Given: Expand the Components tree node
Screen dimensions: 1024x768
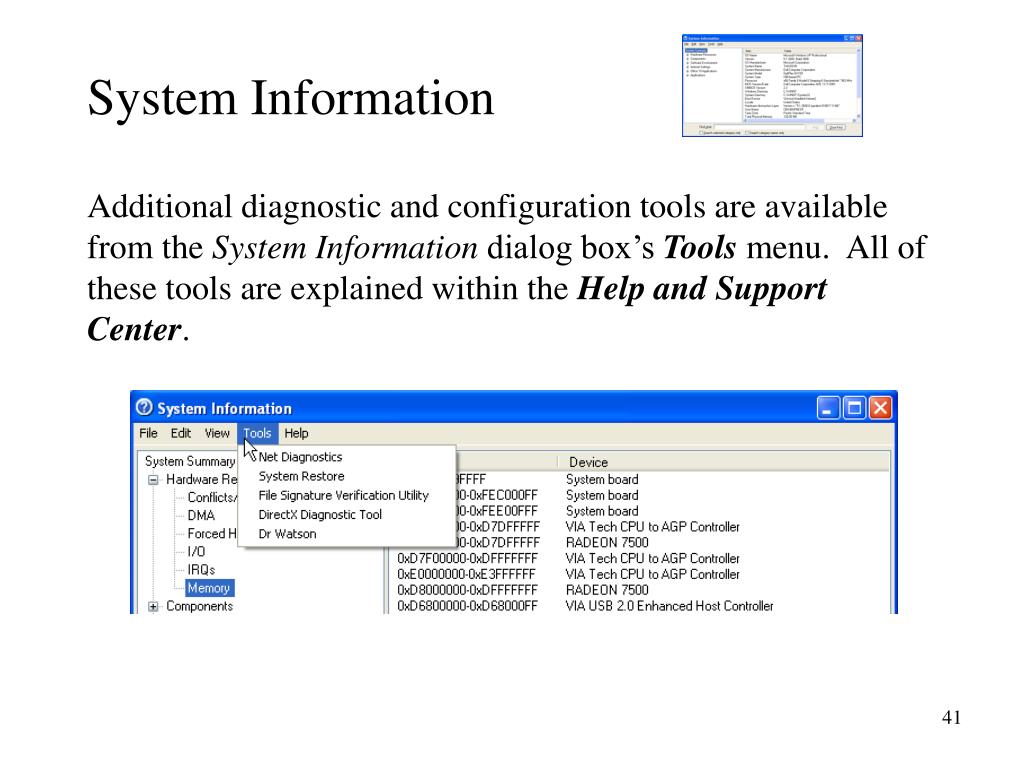Looking at the screenshot, I should point(153,607).
